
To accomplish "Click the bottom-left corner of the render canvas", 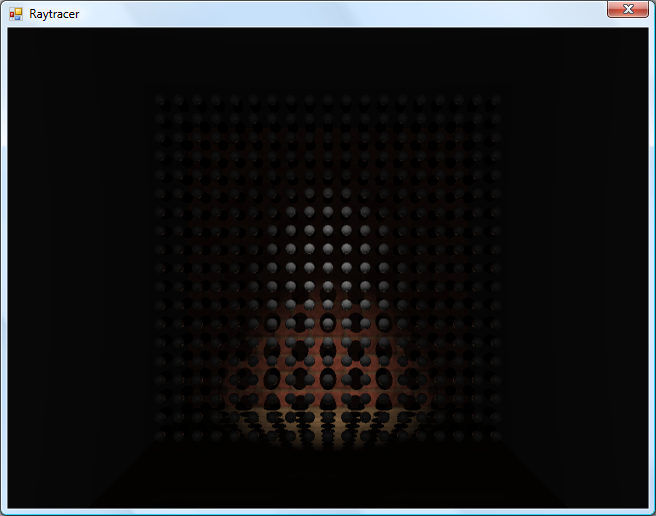I will pyautogui.click(x=10, y=505).
